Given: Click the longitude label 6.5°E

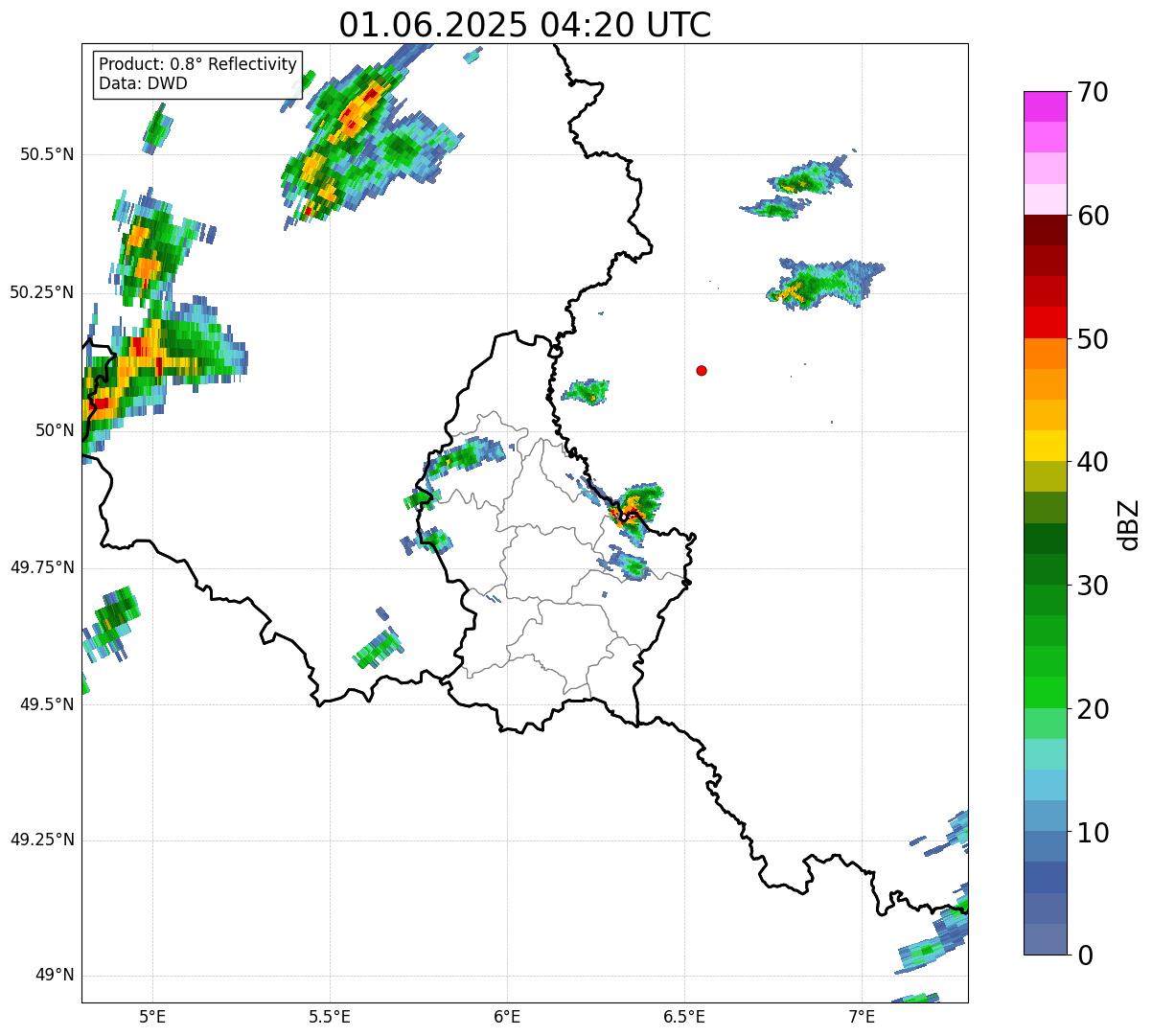Looking at the screenshot, I should click(x=684, y=1016).
